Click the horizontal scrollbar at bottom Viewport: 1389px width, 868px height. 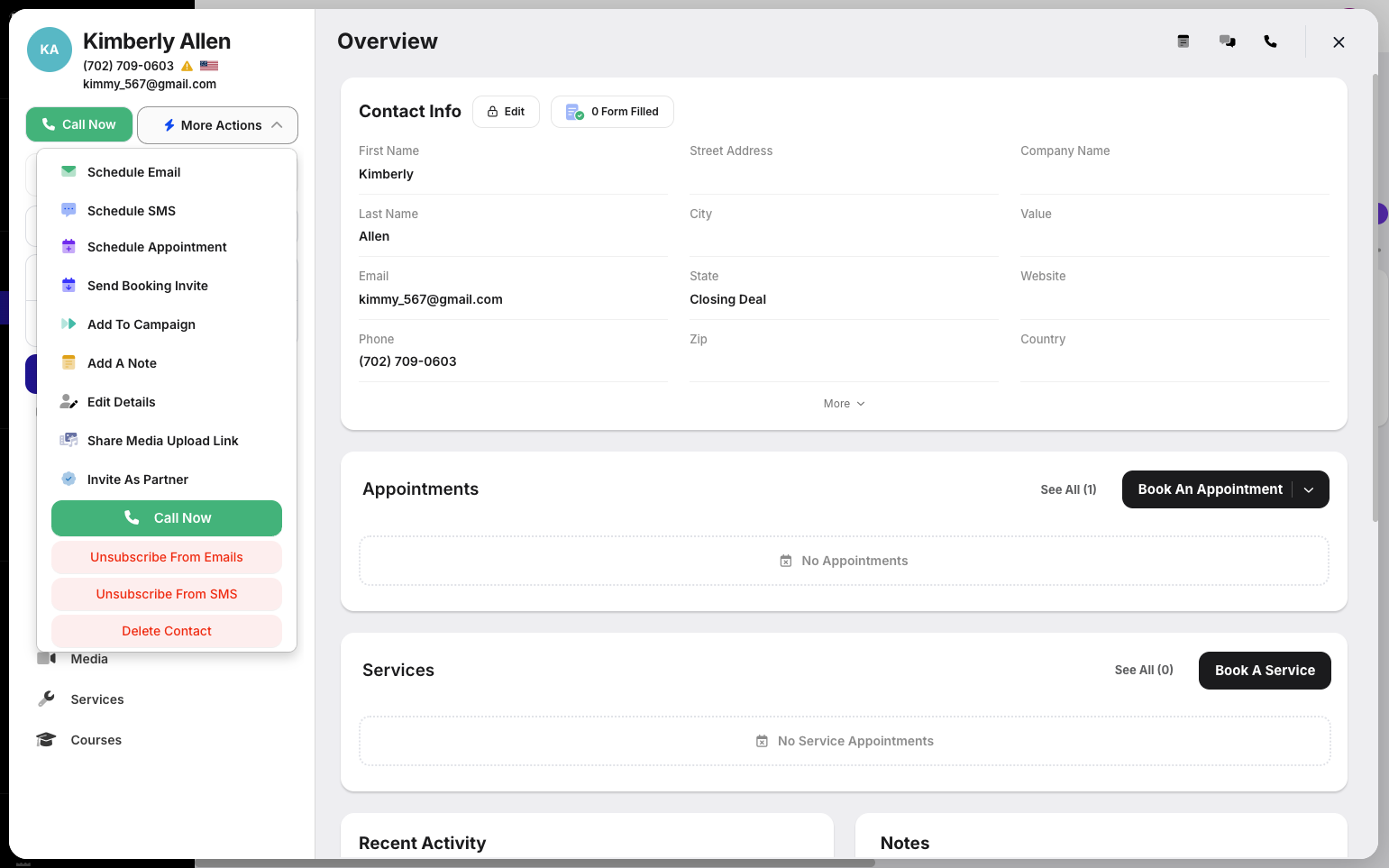click(535, 863)
